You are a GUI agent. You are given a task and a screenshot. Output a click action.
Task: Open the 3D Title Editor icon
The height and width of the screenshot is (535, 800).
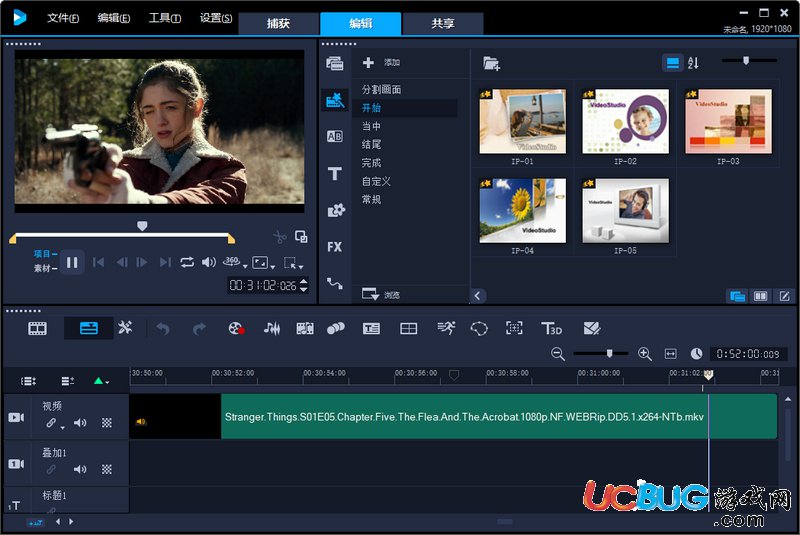pos(552,328)
